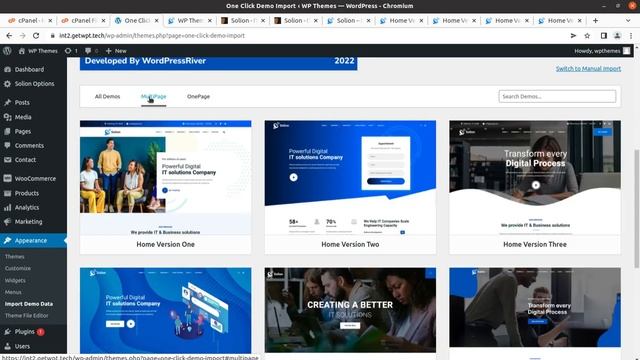
Task: Open a new browser tab
Action: pyautogui.click(x=596, y=20)
